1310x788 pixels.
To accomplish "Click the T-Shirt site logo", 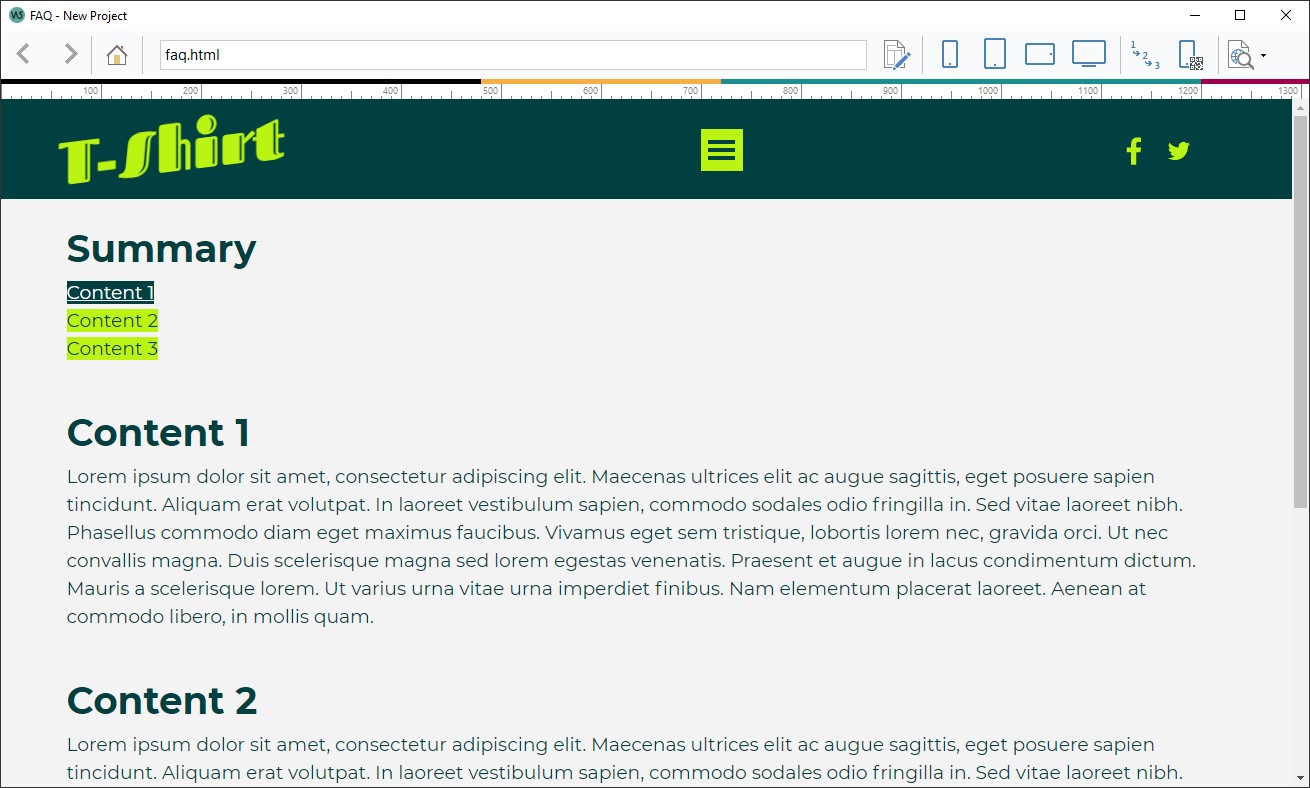I will click(170, 148).
